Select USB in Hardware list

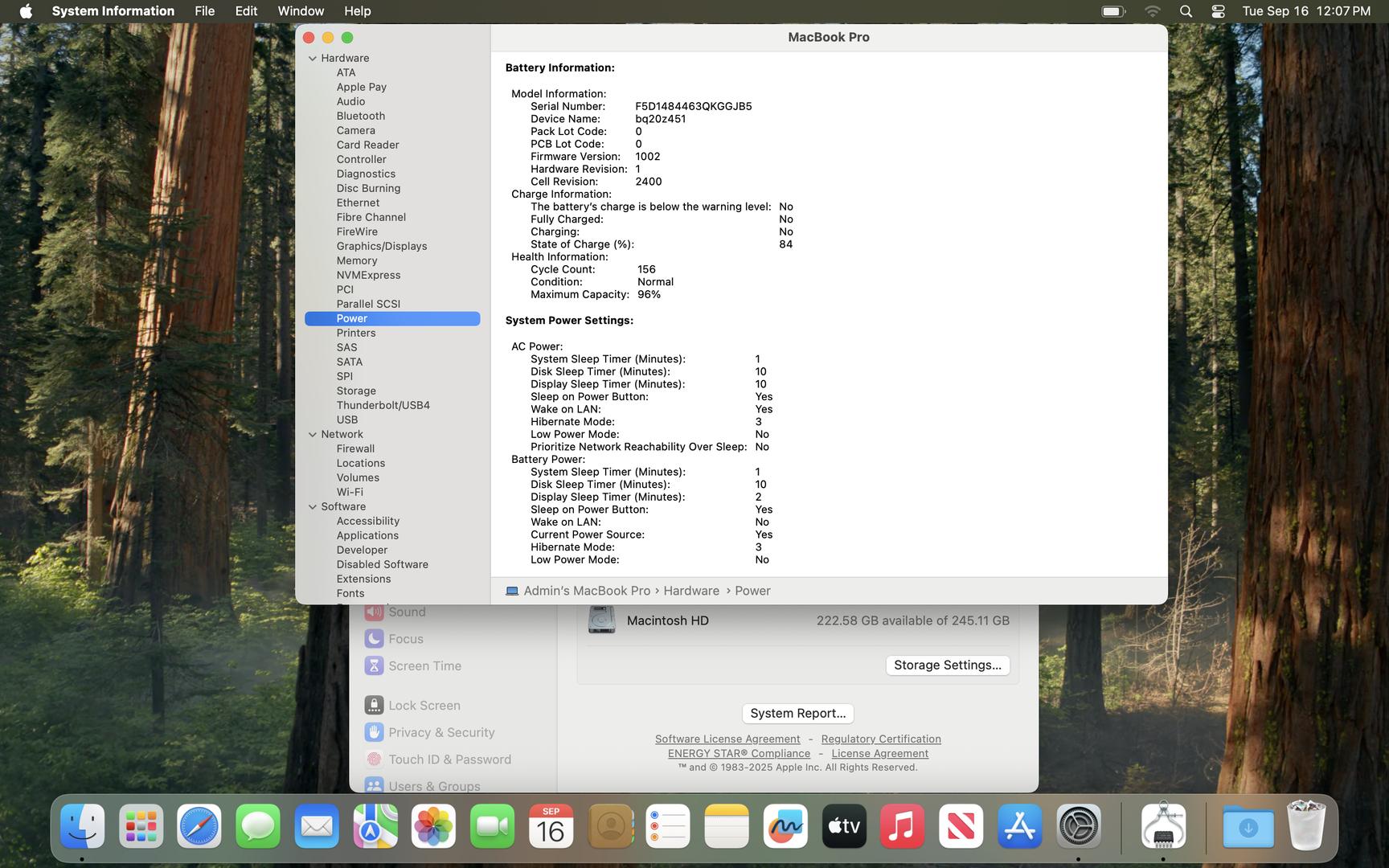pos(347,420)
